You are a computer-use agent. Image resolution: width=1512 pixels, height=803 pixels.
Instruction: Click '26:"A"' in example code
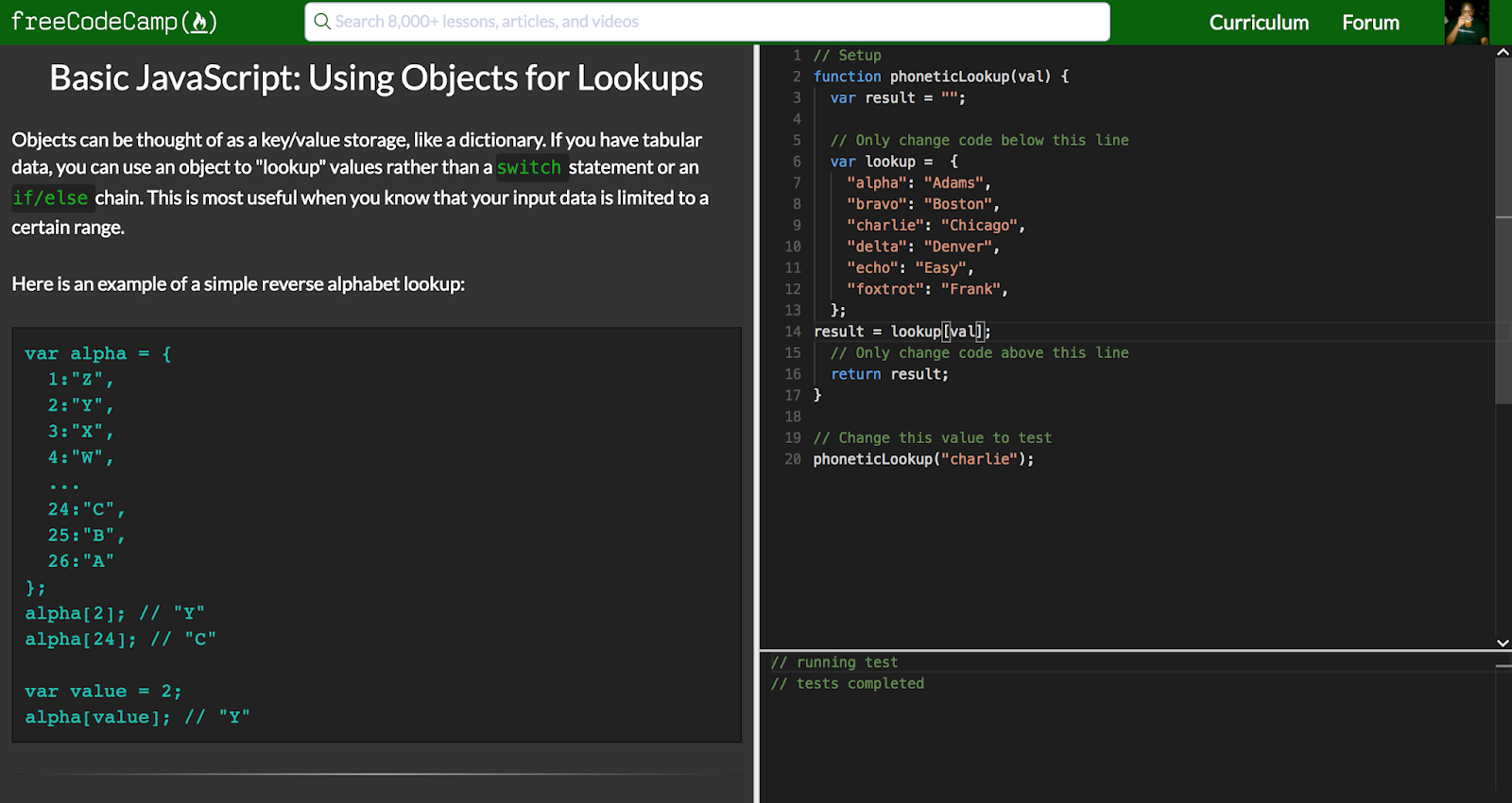coord(81,561)
